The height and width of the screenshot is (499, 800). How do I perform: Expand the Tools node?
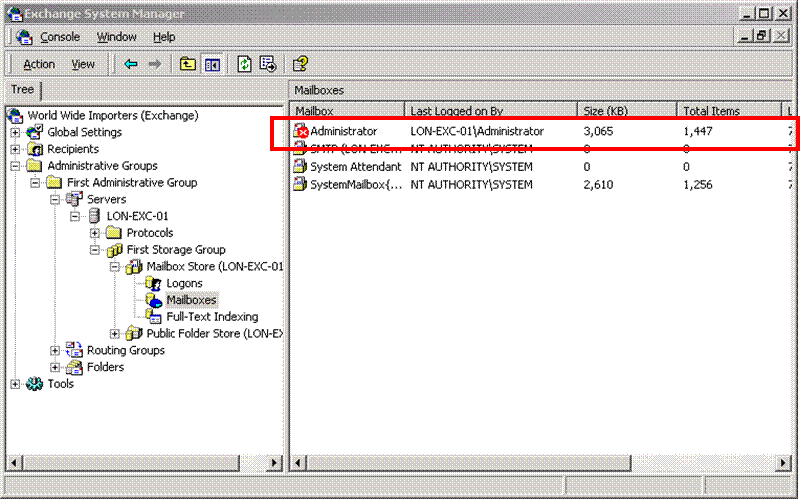click(x=15, y=384)
